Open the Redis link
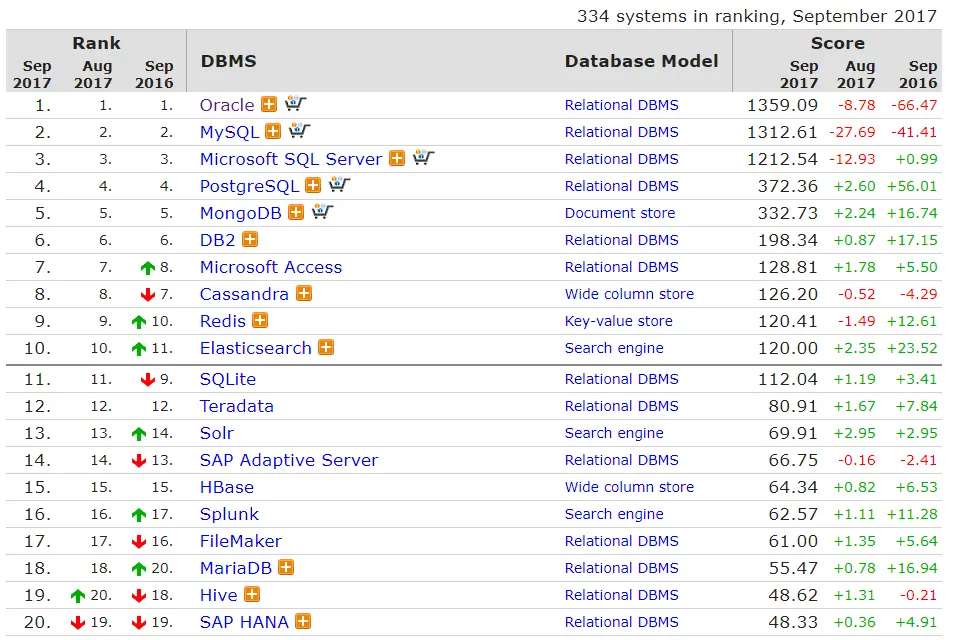 (x=223, y=321)
